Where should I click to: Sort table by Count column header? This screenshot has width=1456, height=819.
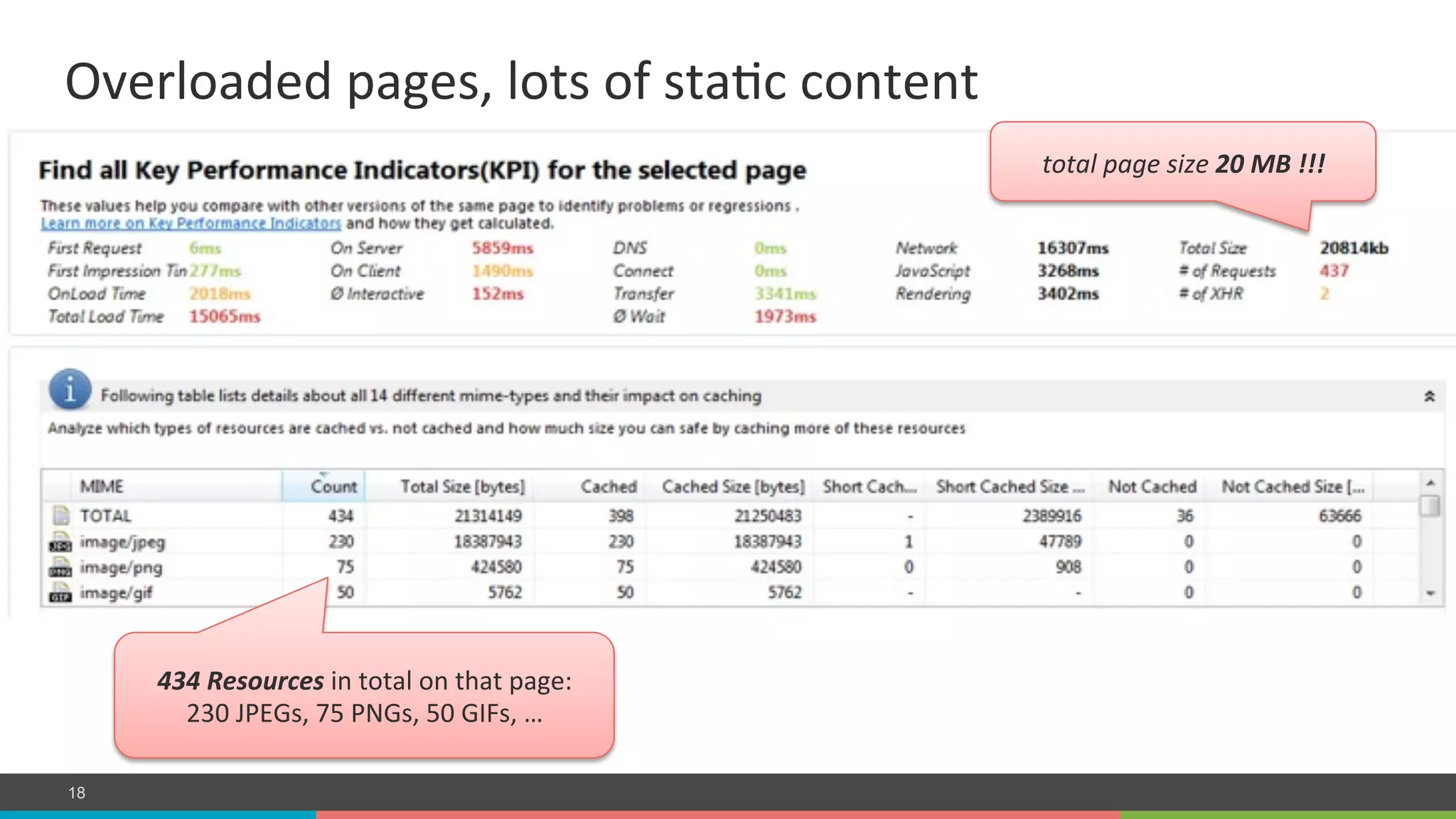click(323, 486)
